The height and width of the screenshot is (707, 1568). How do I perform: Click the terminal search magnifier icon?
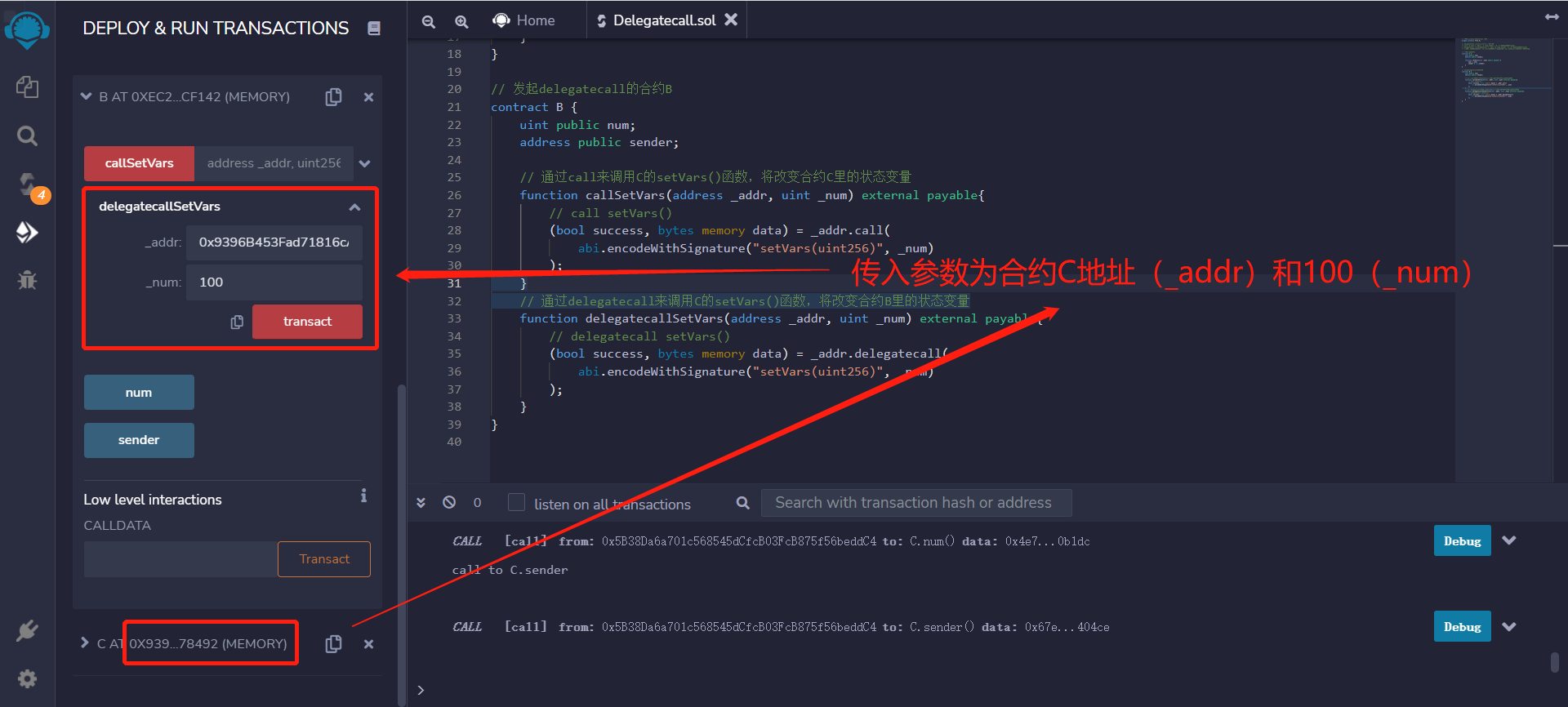[742, 503]
